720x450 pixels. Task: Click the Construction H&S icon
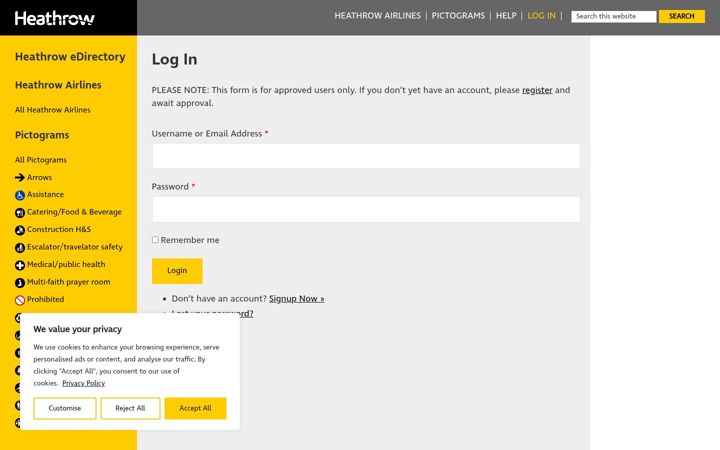click(20, 230)
